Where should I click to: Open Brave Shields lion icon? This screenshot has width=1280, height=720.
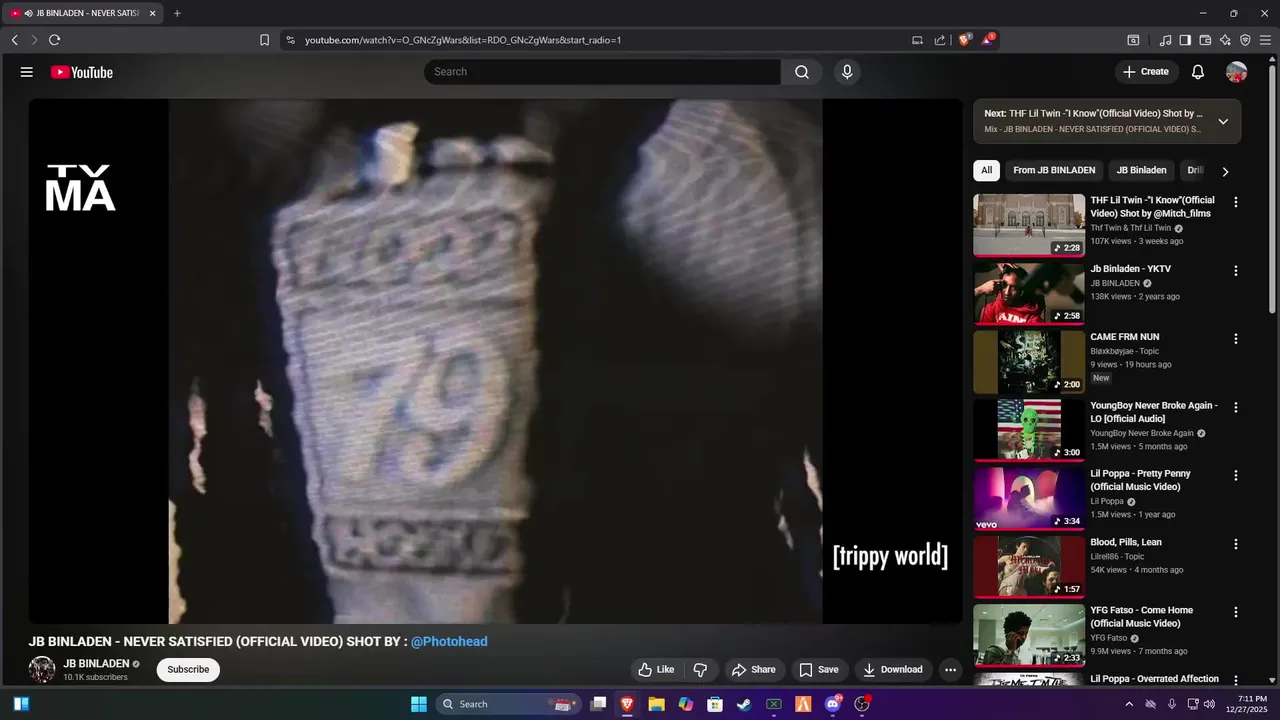pos(965,40)
